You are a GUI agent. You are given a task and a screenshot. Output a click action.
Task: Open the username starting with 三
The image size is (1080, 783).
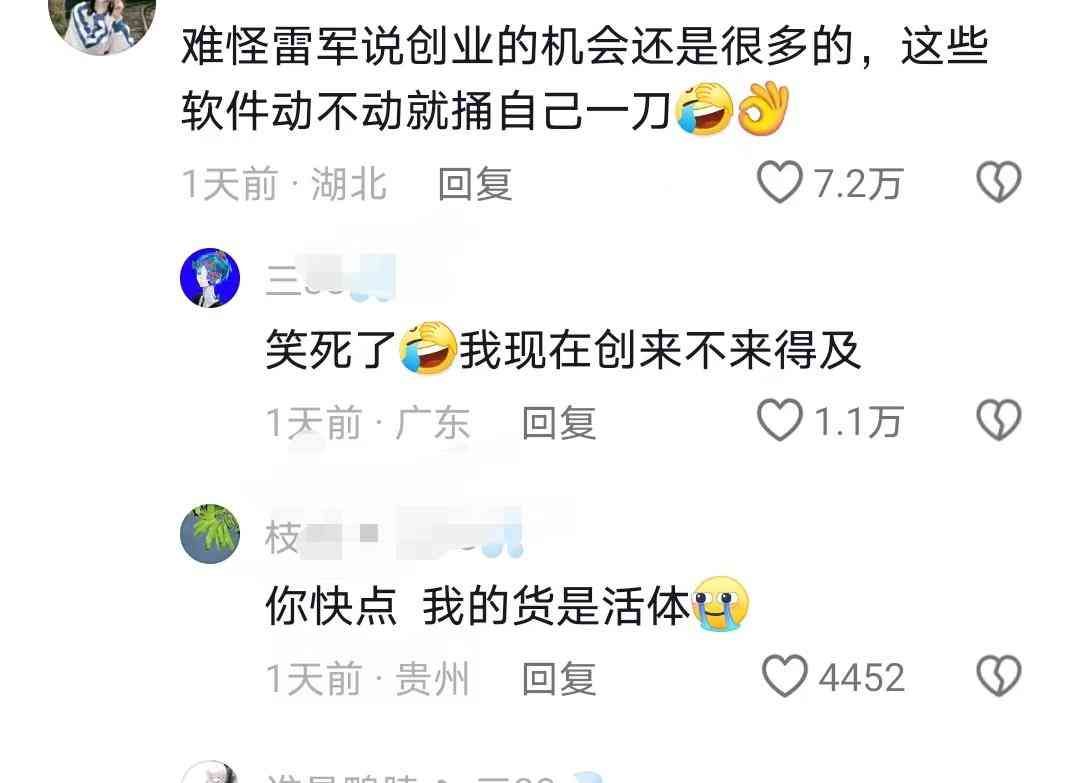coord(331,278)
